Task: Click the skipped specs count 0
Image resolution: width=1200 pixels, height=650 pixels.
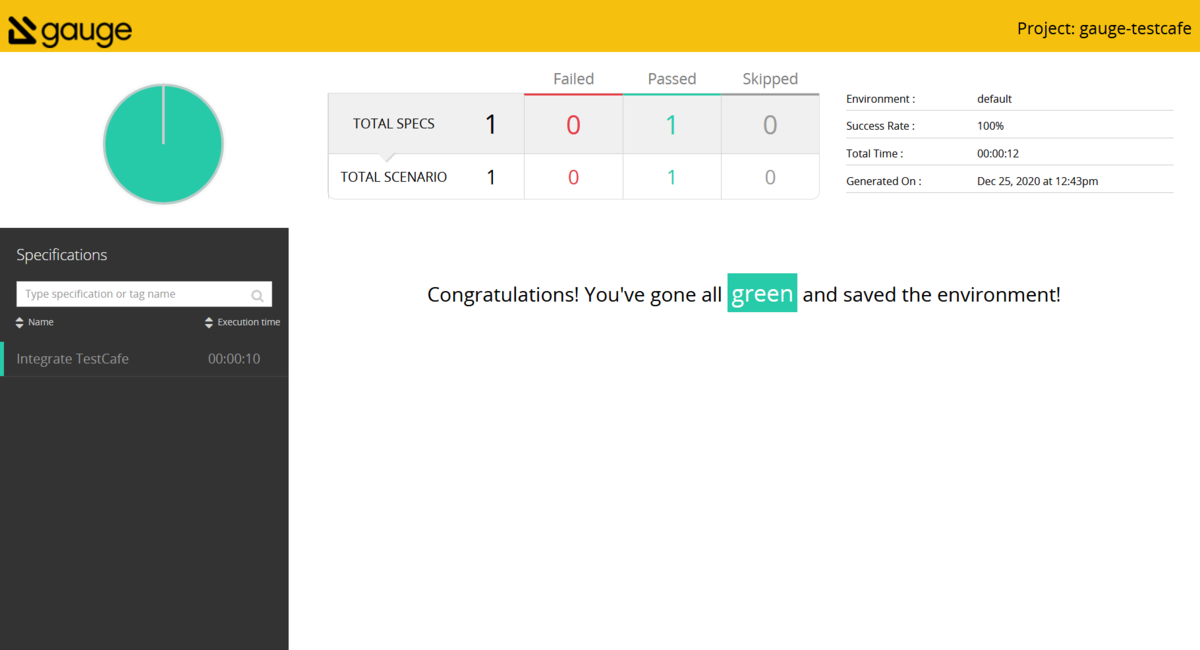Action: pyautogui.click(x=770, y=125)
